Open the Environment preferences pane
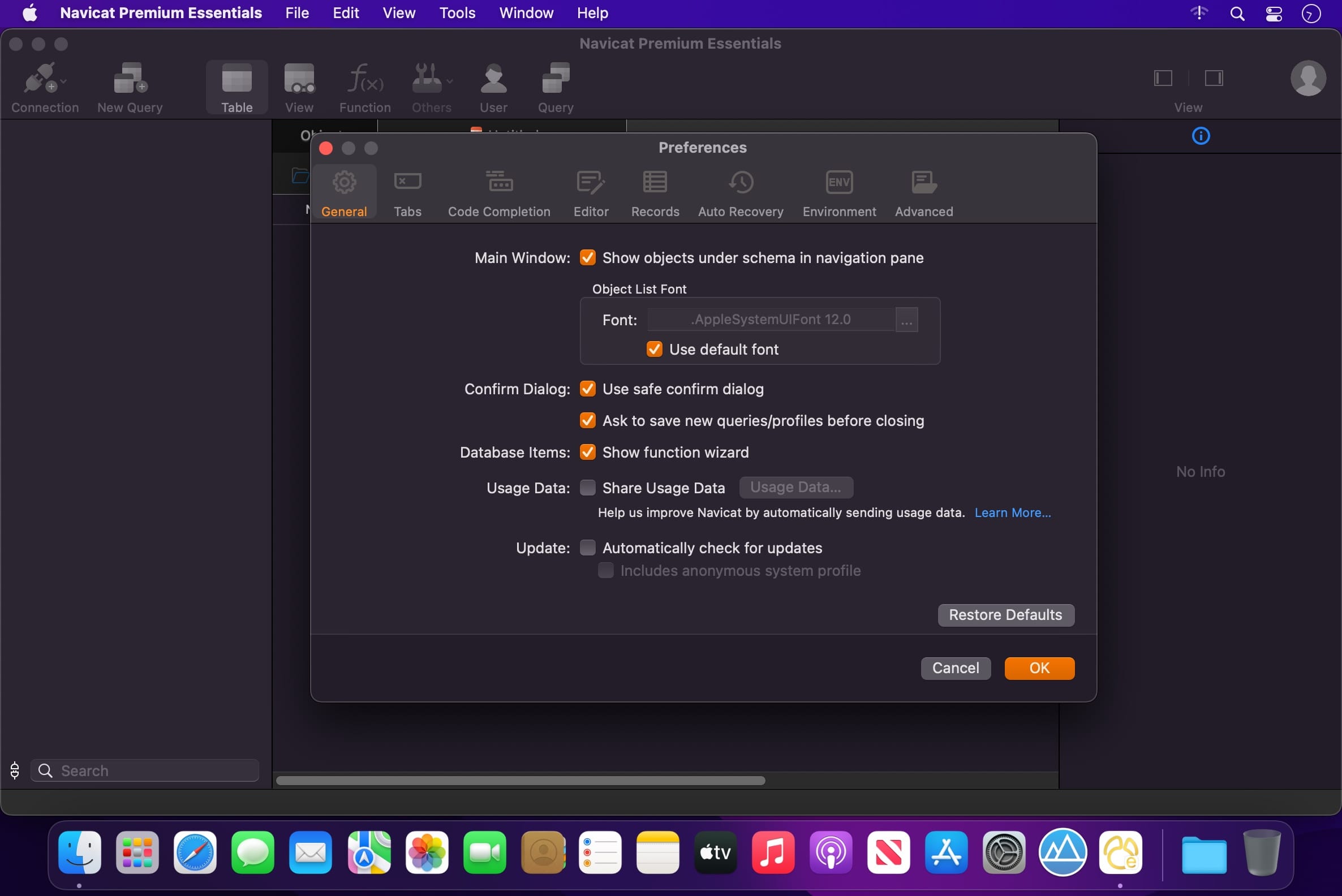The width and height of the screenshot is (1342, 896). coord(839,193)
